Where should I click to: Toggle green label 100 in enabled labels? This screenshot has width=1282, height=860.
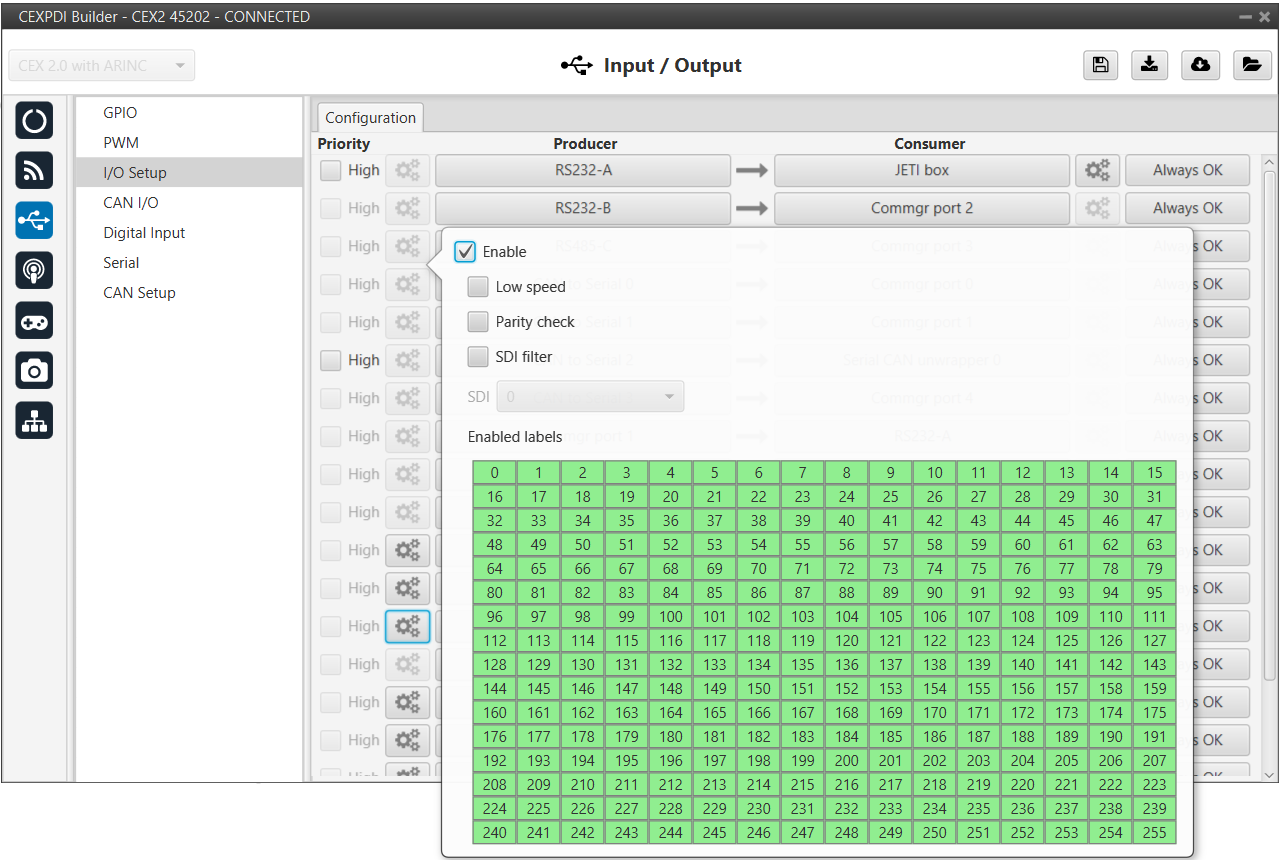tap(671, 617)
